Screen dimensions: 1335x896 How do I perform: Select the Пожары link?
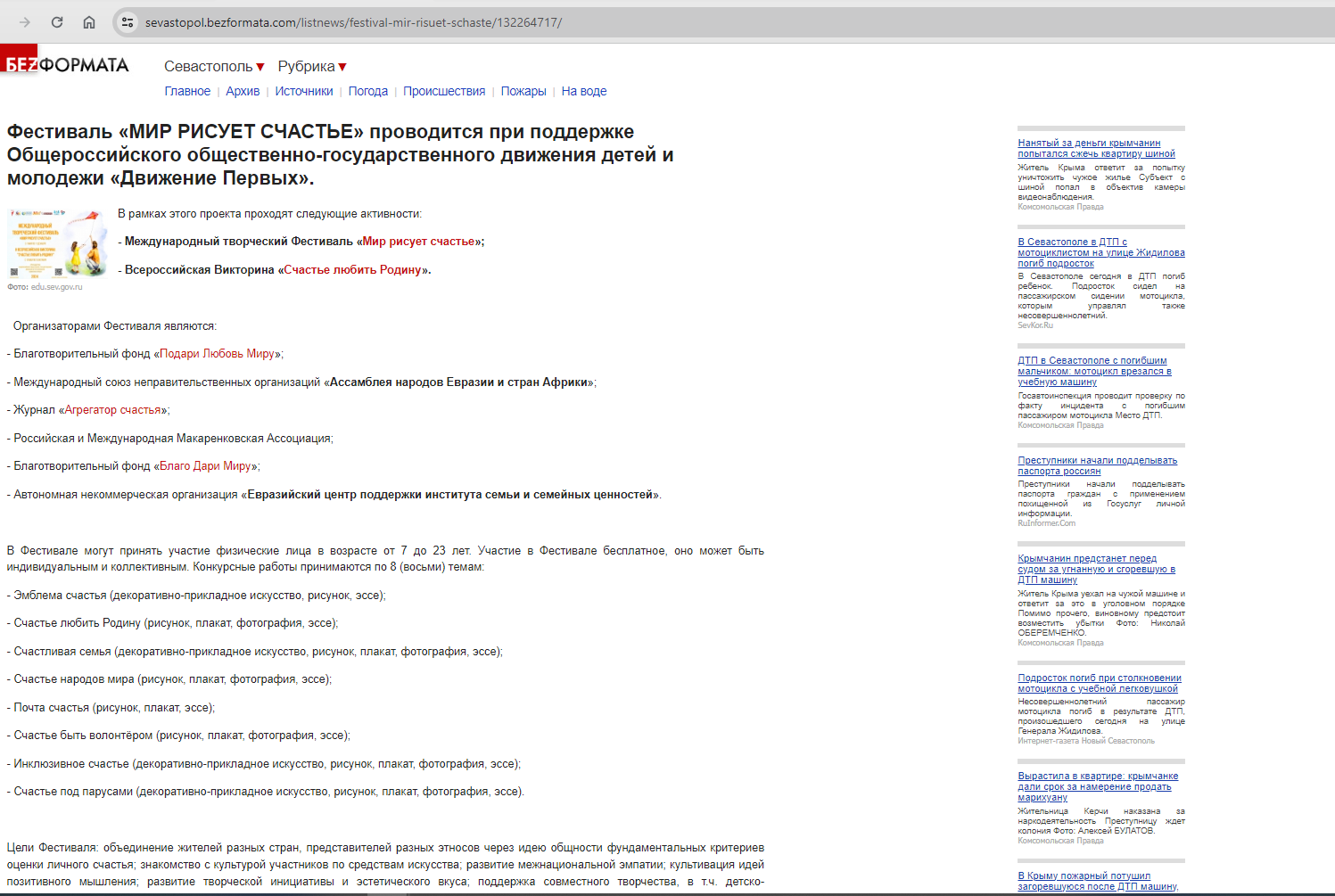point(523,91)
